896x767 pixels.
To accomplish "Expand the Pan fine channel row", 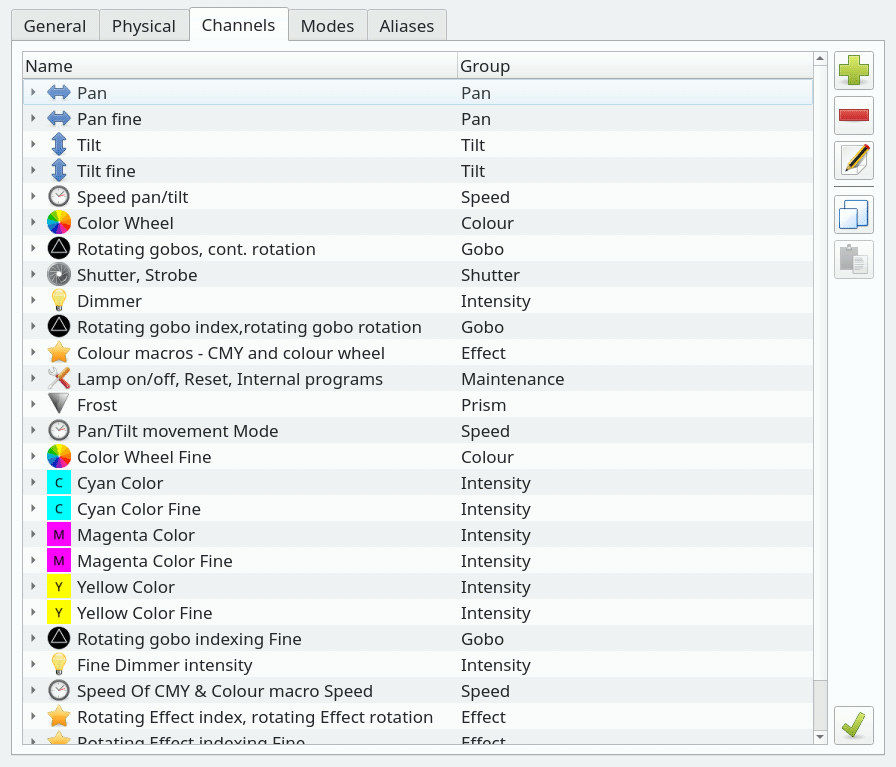I will click(33, 118).
